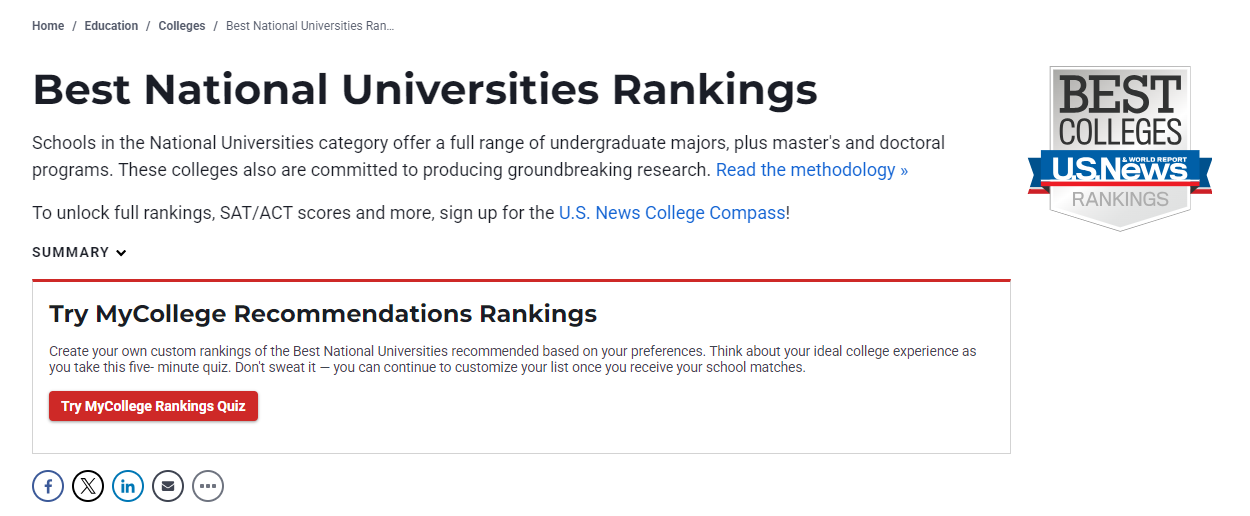The width and height of the screenshot is (1250, 516).
Task: Go to Home in the breadcrumb
Action: [x=48, y=26]
